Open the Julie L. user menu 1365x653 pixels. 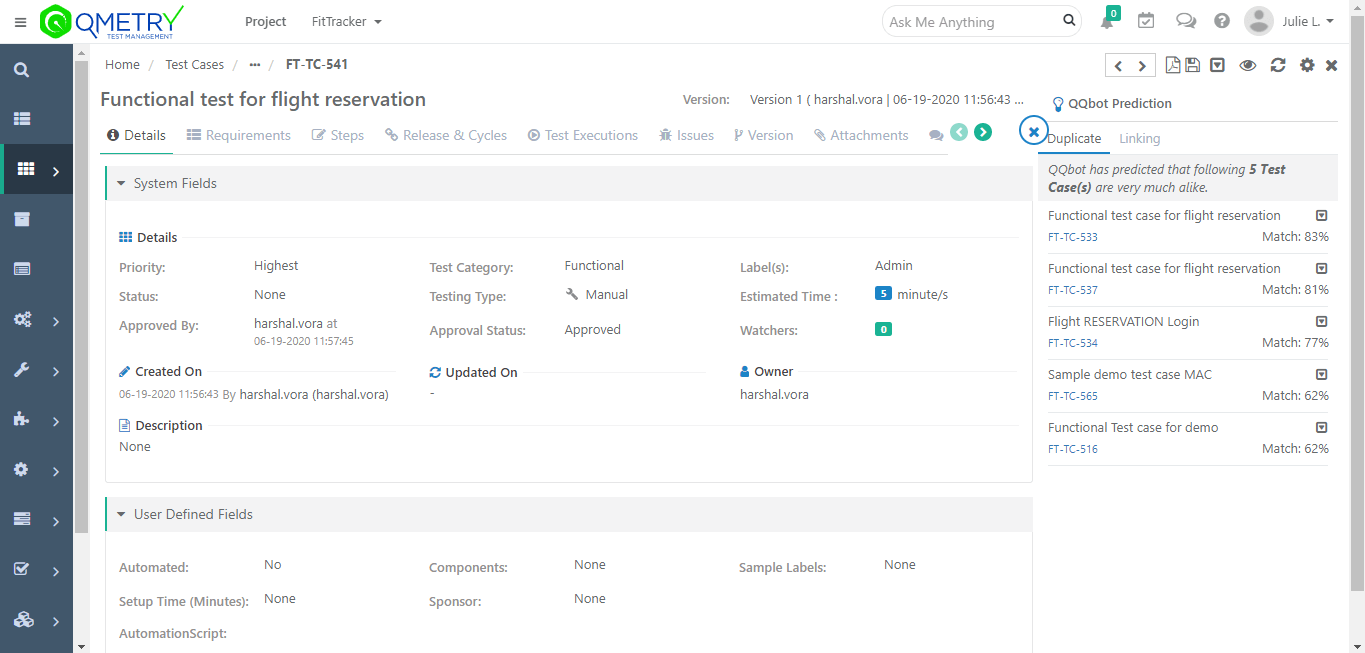1290,21
